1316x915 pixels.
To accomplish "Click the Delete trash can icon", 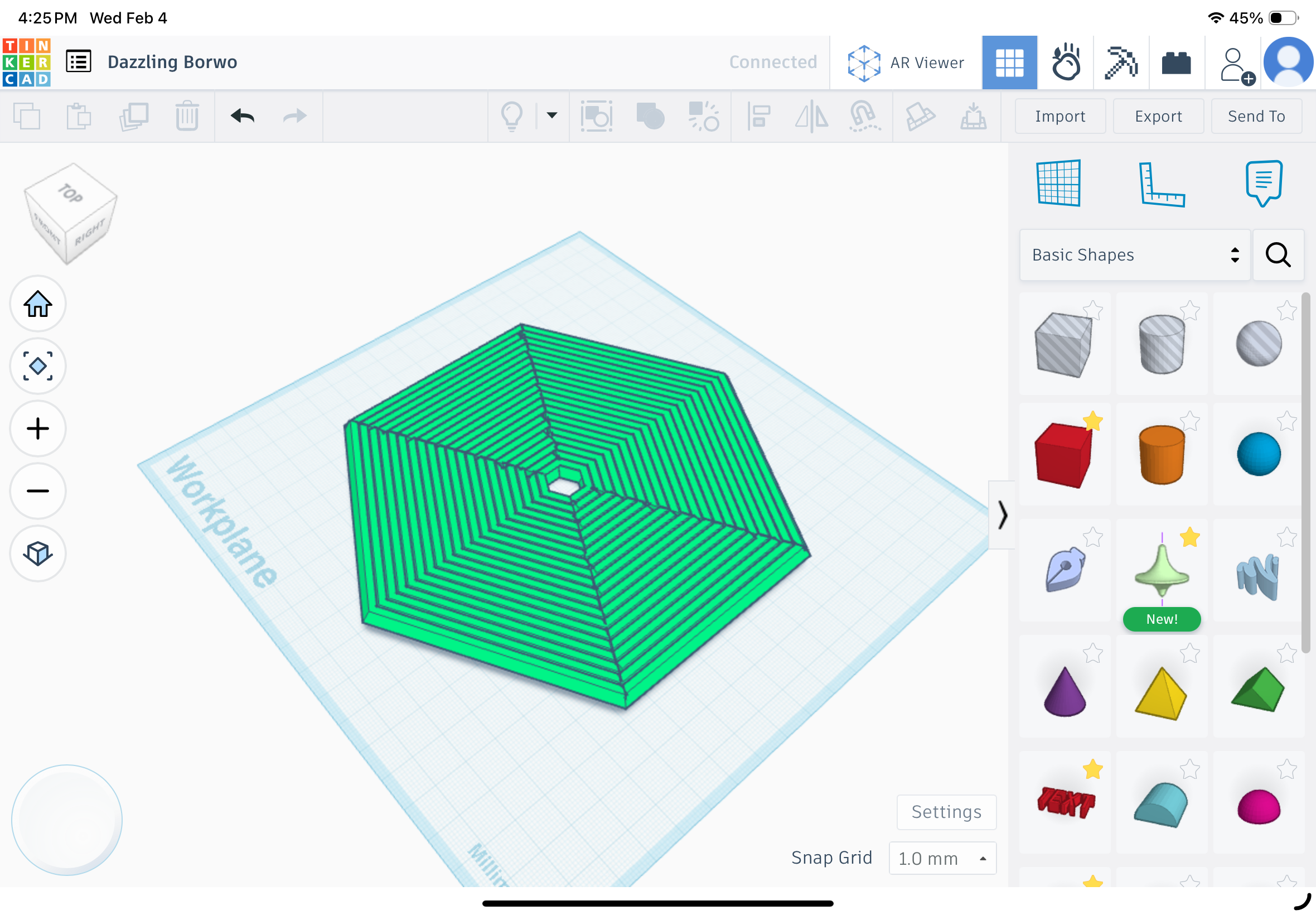I will click(187, 117).
